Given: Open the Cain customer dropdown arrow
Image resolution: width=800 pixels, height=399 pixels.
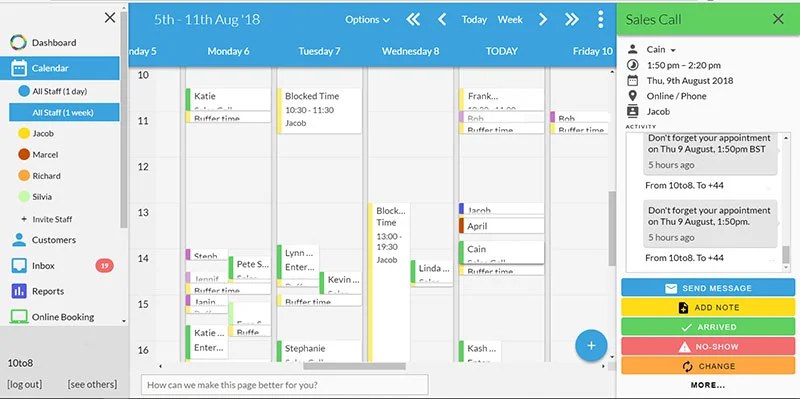Looking at the screenshot, I should 673,50.
